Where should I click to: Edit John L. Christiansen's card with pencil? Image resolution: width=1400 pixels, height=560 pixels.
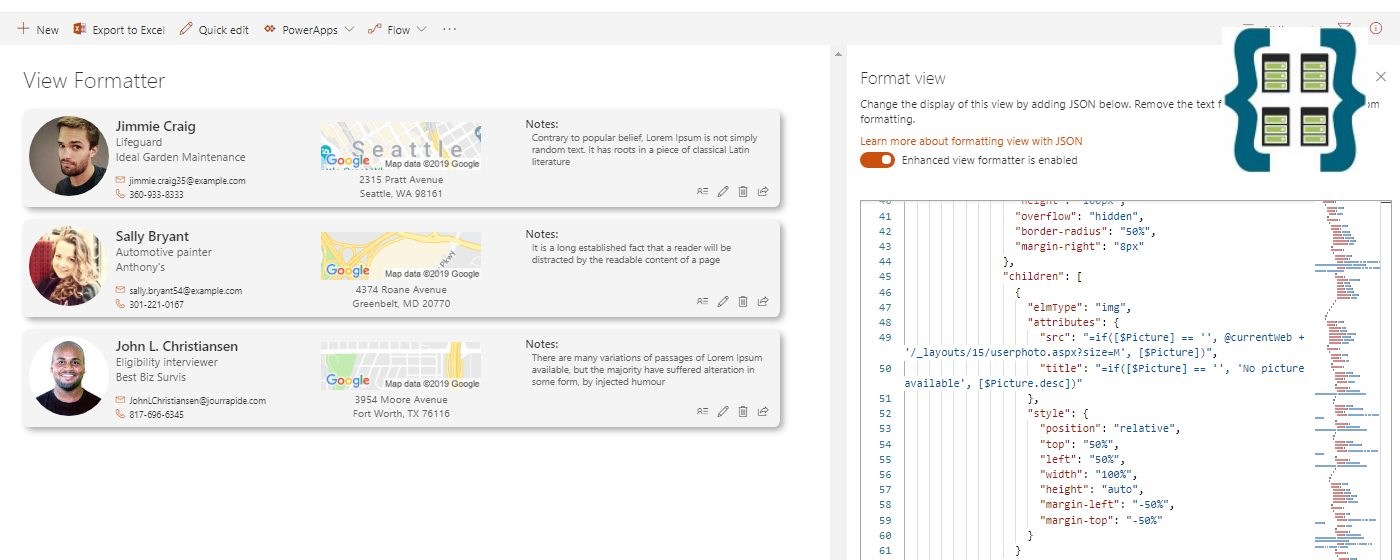723,411
